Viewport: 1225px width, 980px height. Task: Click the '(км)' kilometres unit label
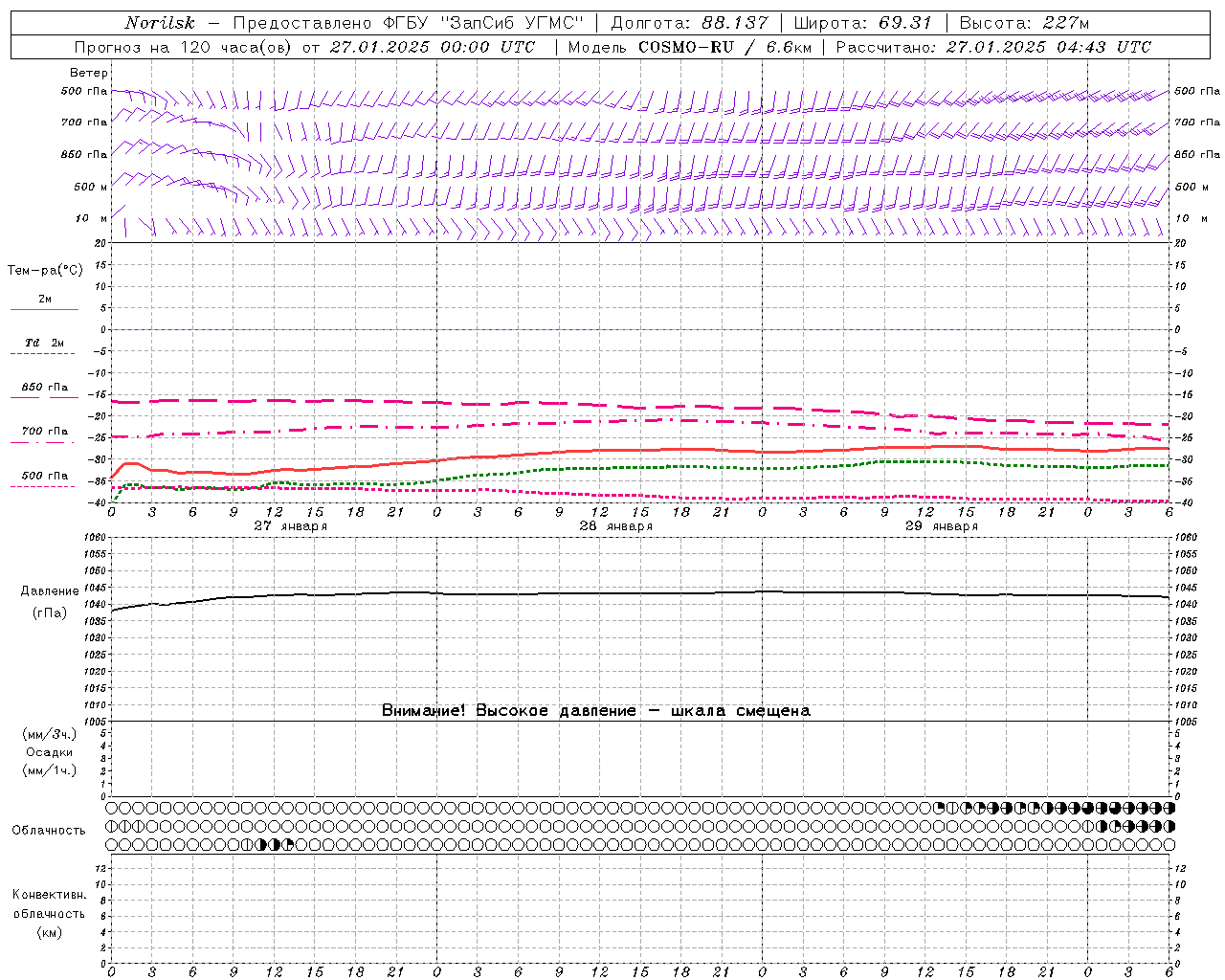pyautogui.click(x=49, y=932)
